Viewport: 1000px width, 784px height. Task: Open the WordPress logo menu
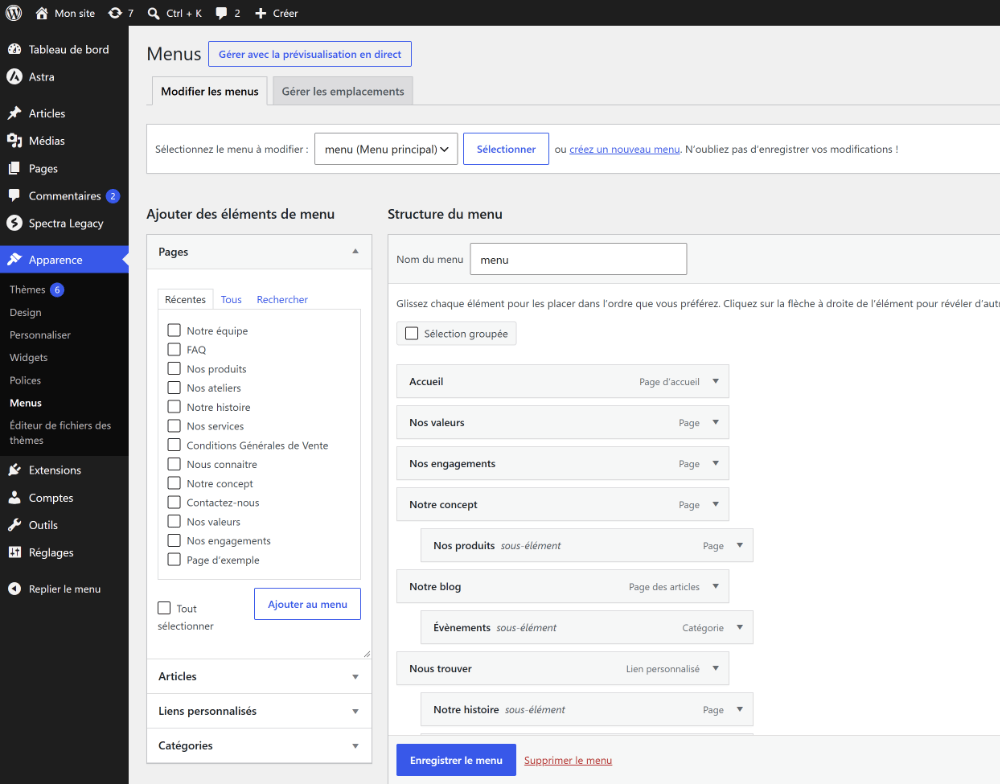[x=13, y=13]
